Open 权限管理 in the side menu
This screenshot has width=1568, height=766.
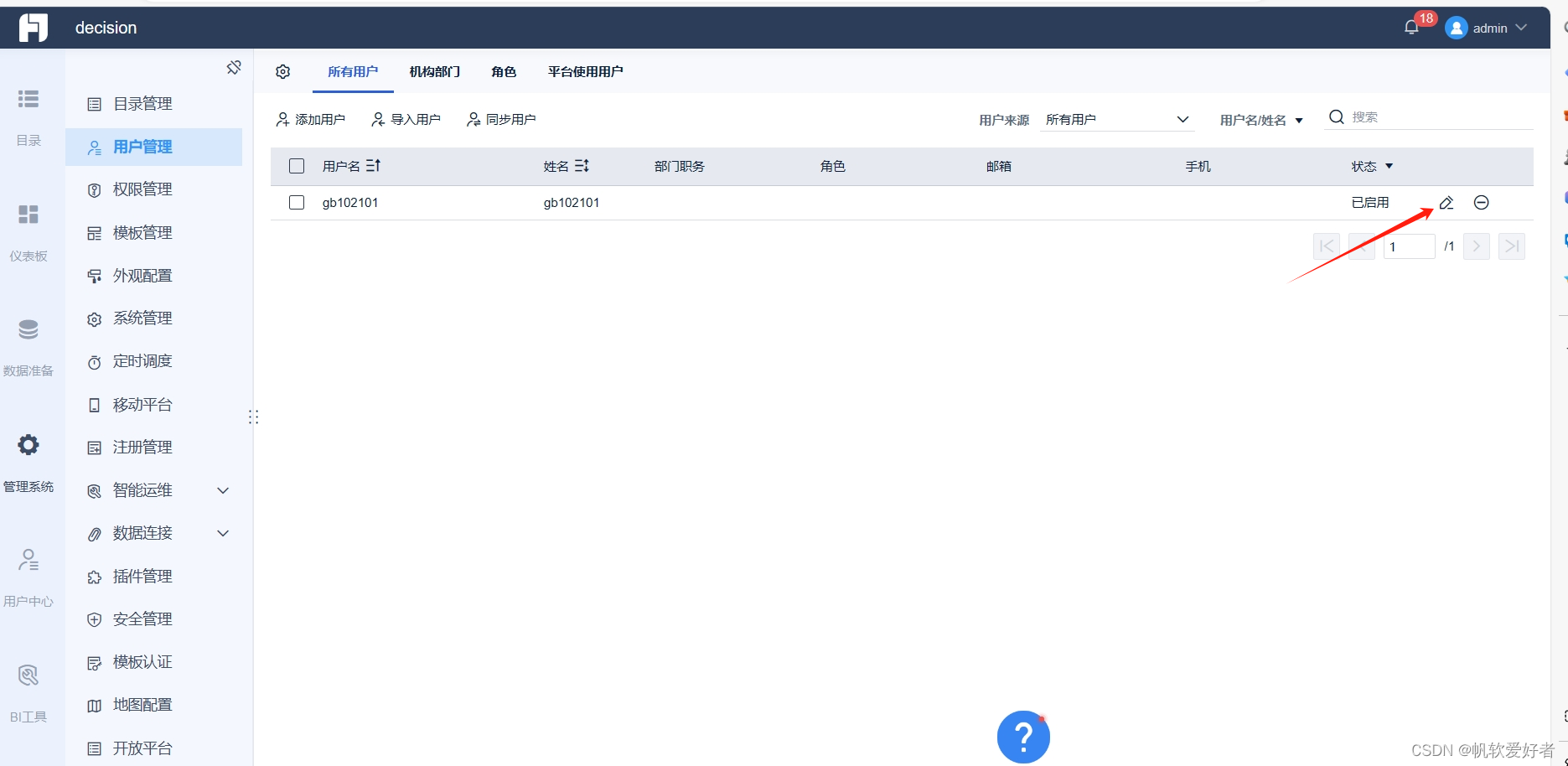click(x=154, y=189)
